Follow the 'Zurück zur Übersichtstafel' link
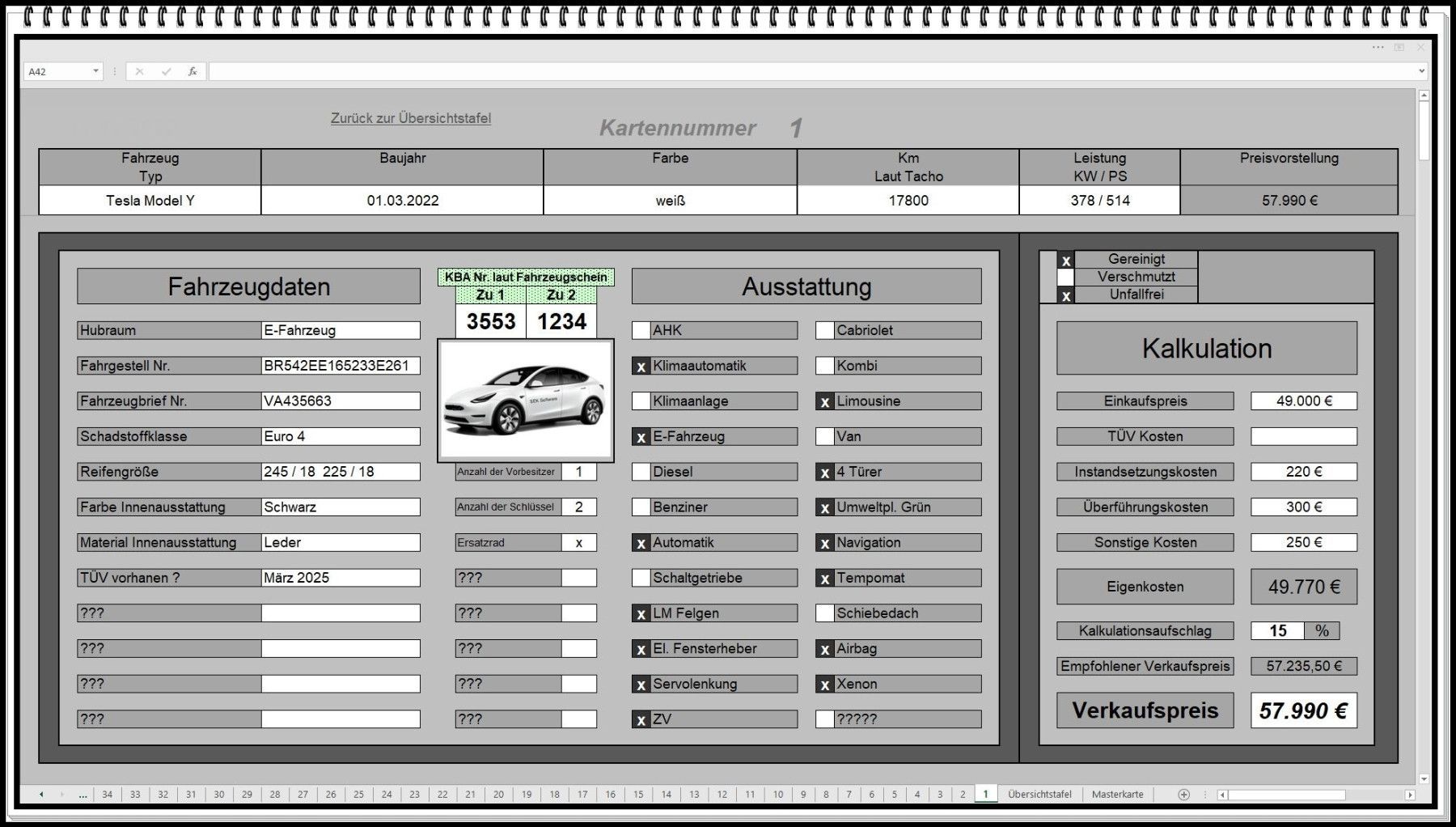The height and width of the screenshot is (827, 1456). (x=411, y=117)
